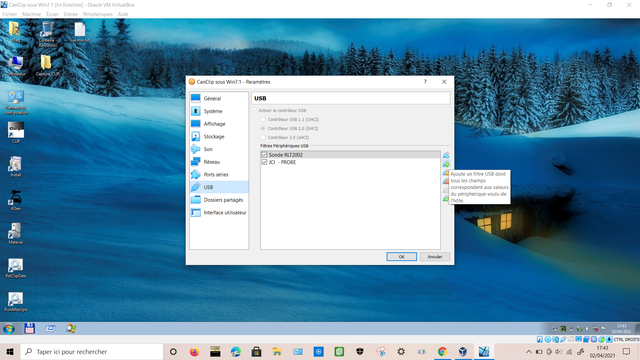Click the guest network tray icon with red X
Viewport: 640px width, 360px height.
click(x=596, y=329)
